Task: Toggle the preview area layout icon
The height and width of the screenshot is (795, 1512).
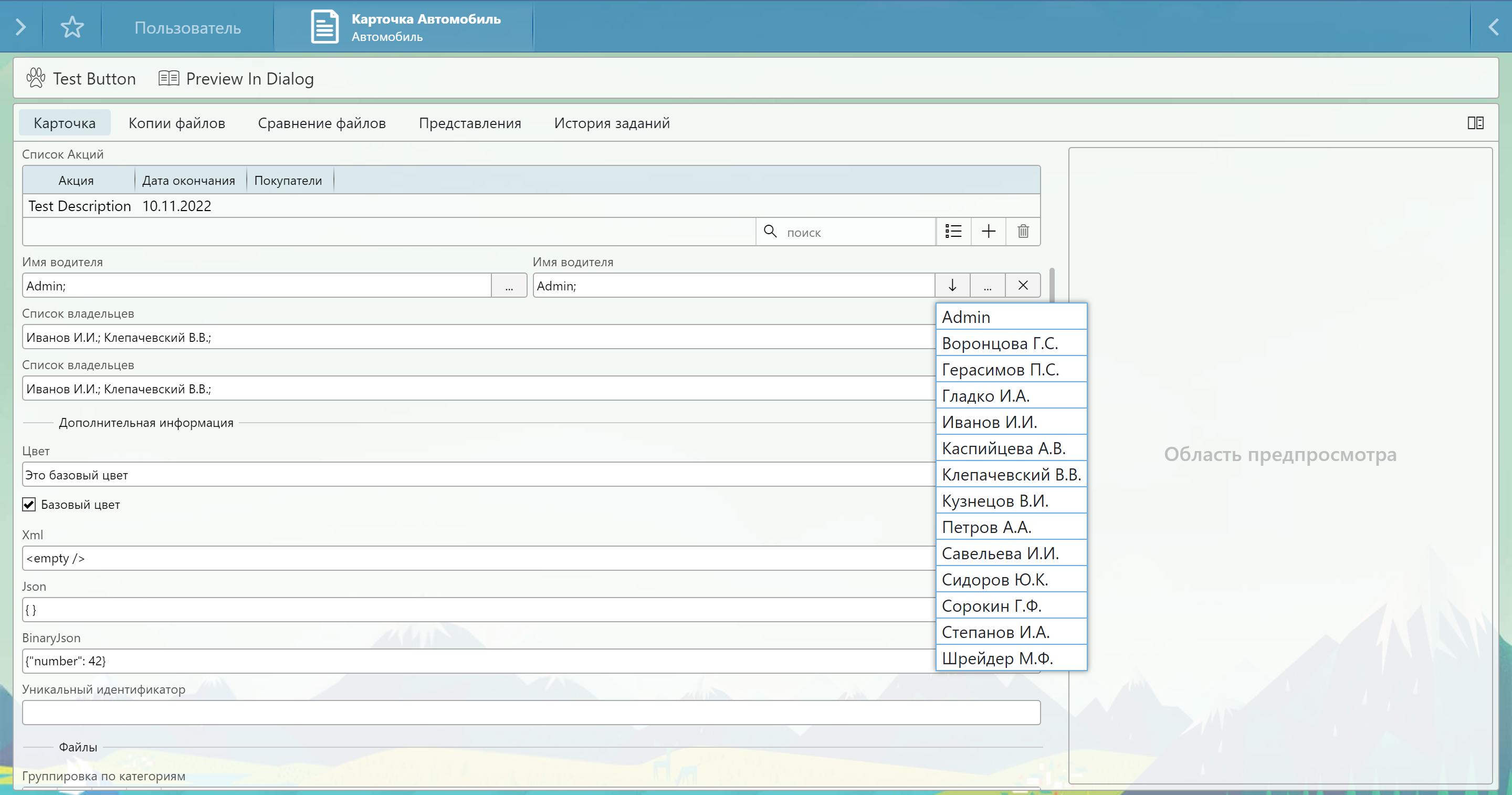Action: tap(1475, 123)
